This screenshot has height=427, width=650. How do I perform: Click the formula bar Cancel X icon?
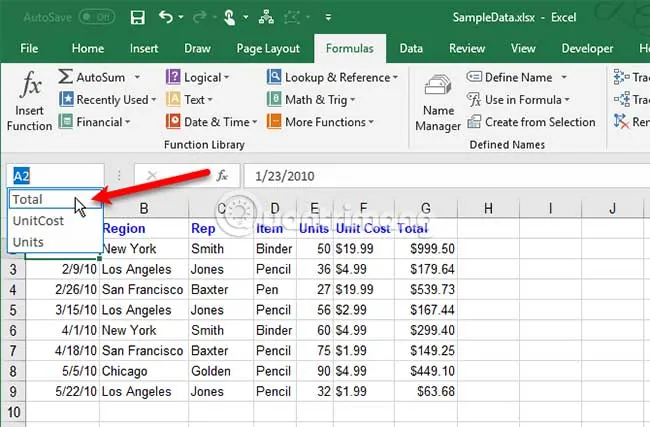[152, 176]
